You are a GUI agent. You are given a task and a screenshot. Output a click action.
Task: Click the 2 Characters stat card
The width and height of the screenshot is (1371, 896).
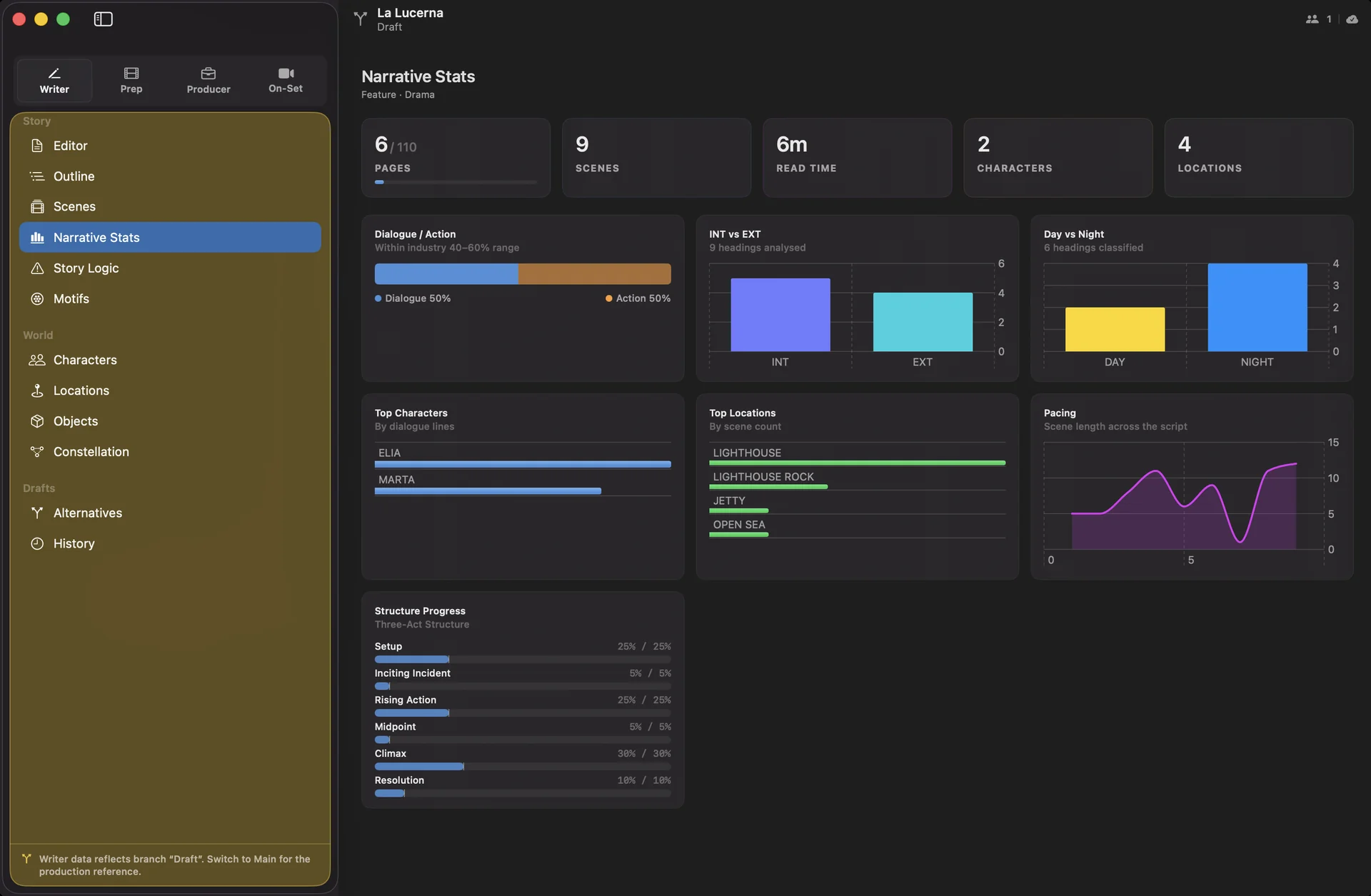click(x=1058, y=158)
